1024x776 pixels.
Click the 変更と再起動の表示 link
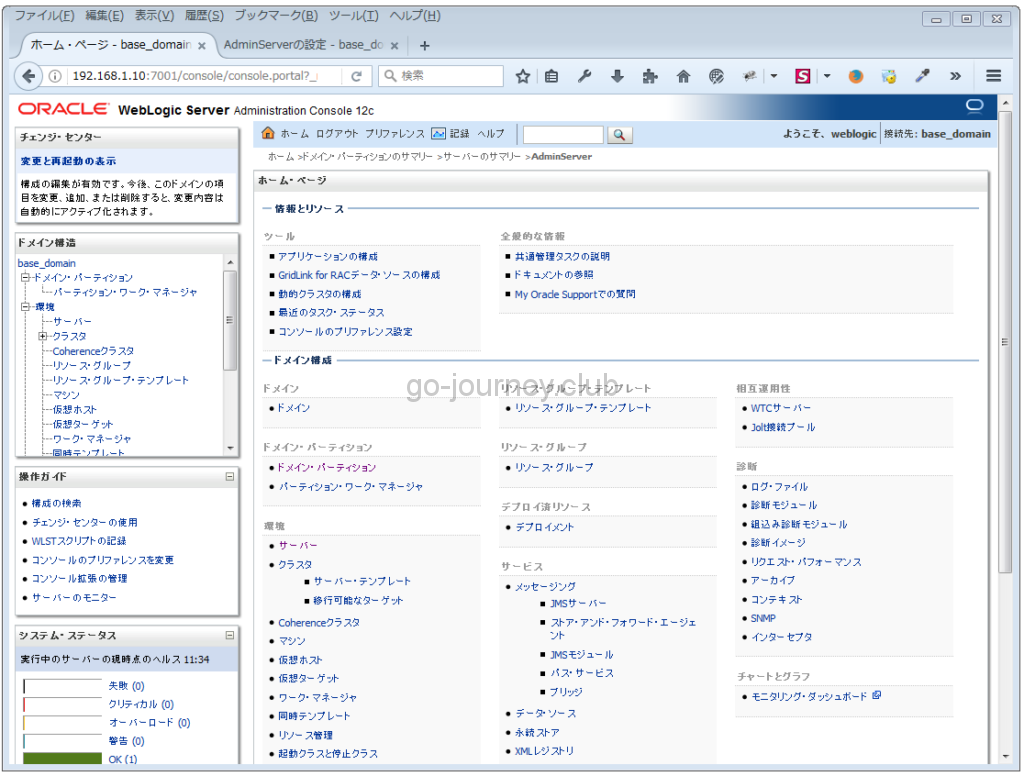tap(66, 161)
